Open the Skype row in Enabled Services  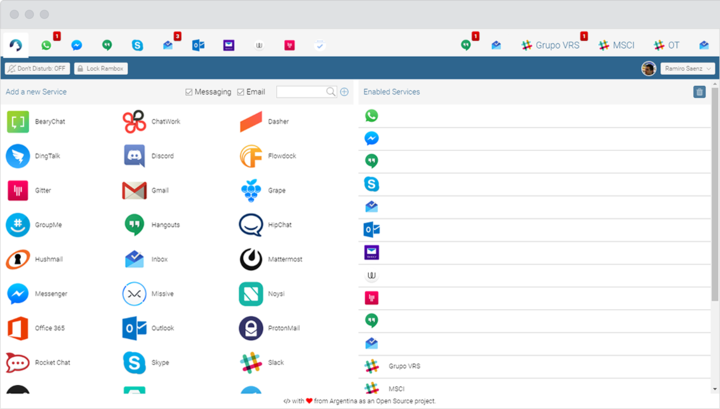(x=534, y=184)
